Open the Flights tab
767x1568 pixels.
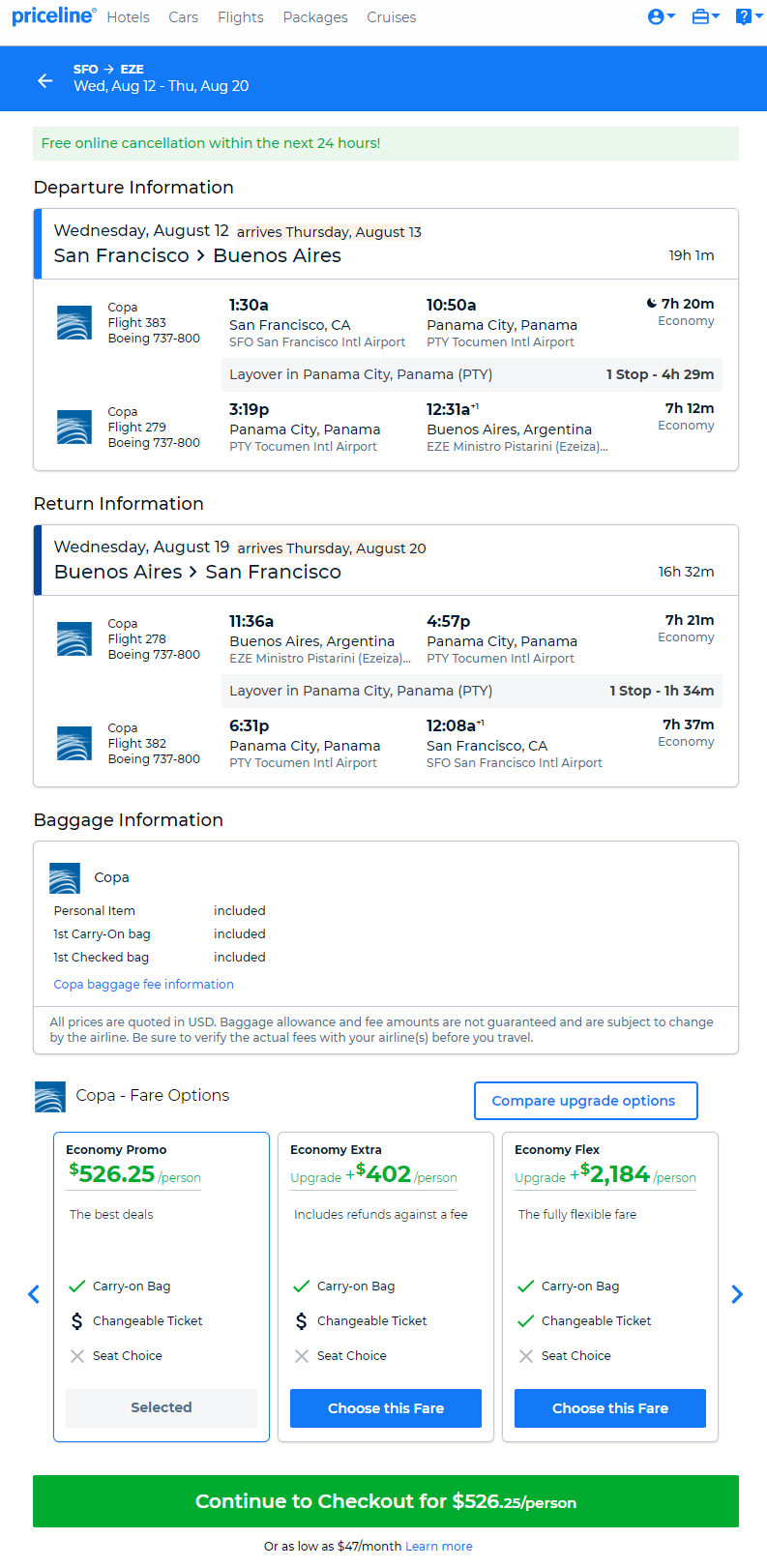click(x=241, y=17)
